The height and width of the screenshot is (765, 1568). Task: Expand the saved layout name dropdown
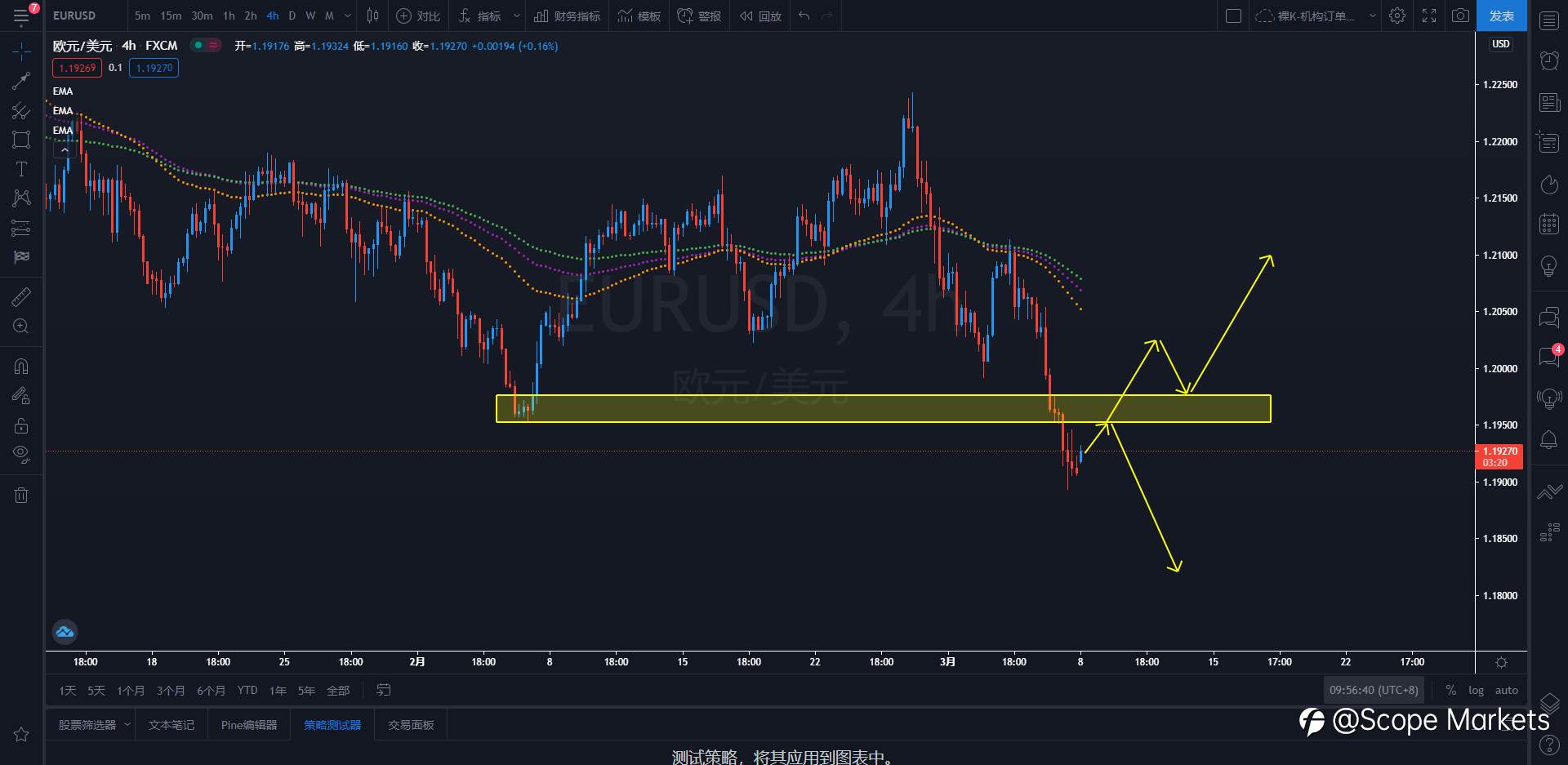(1373, 16)
